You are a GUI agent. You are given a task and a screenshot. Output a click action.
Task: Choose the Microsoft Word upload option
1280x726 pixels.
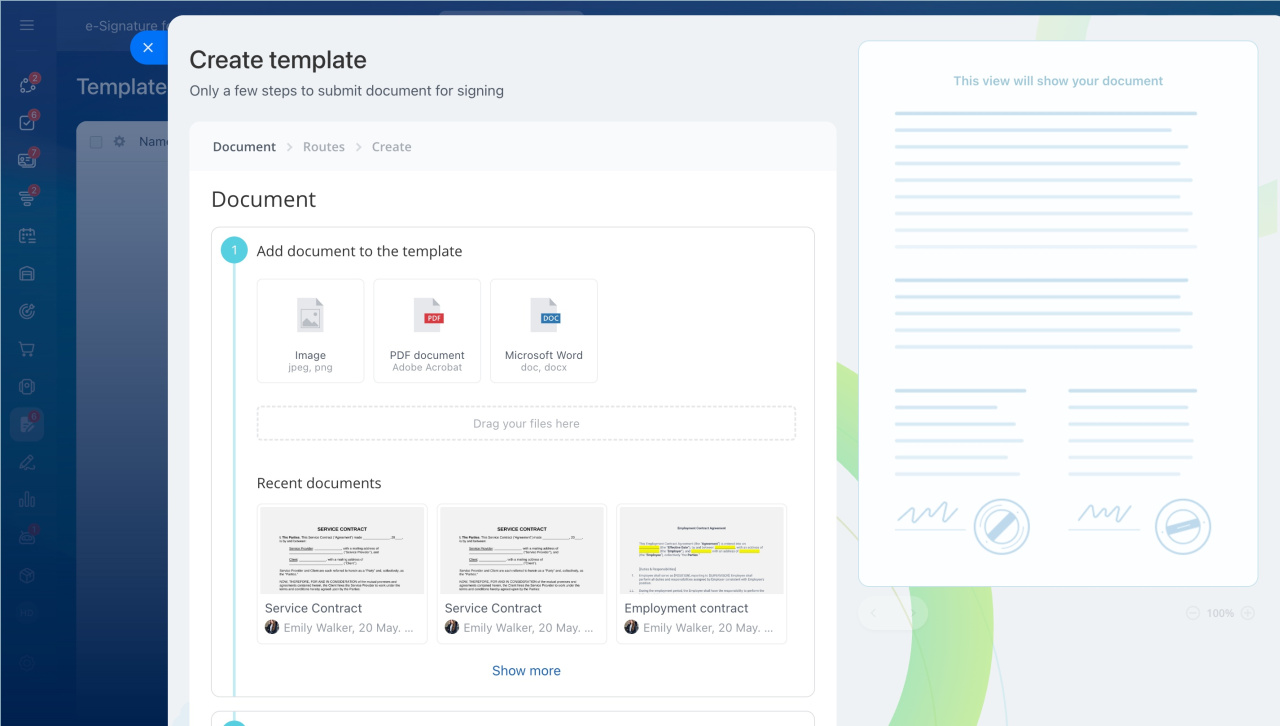tap(544, 331)
